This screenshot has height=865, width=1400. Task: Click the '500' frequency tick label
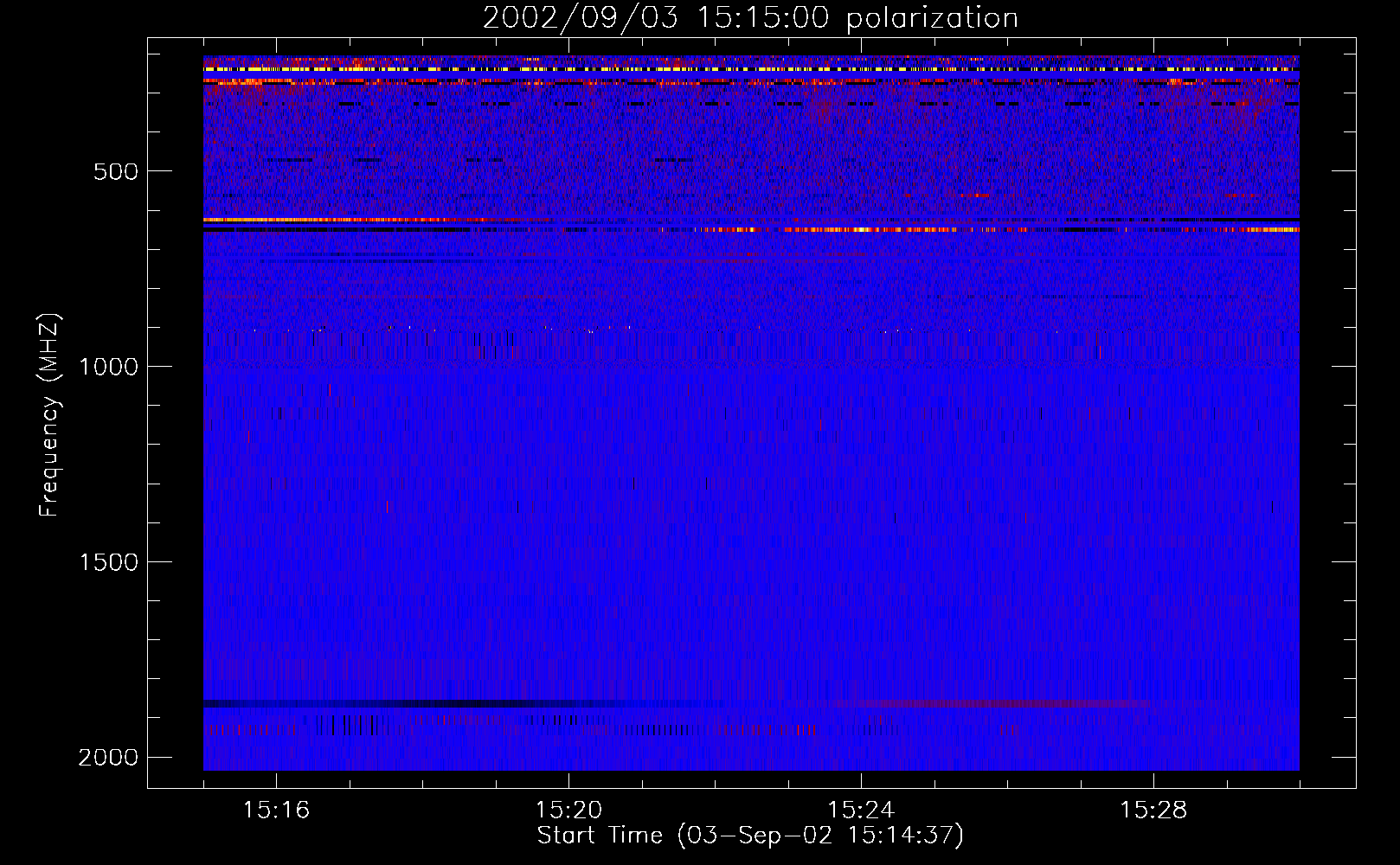115,171
